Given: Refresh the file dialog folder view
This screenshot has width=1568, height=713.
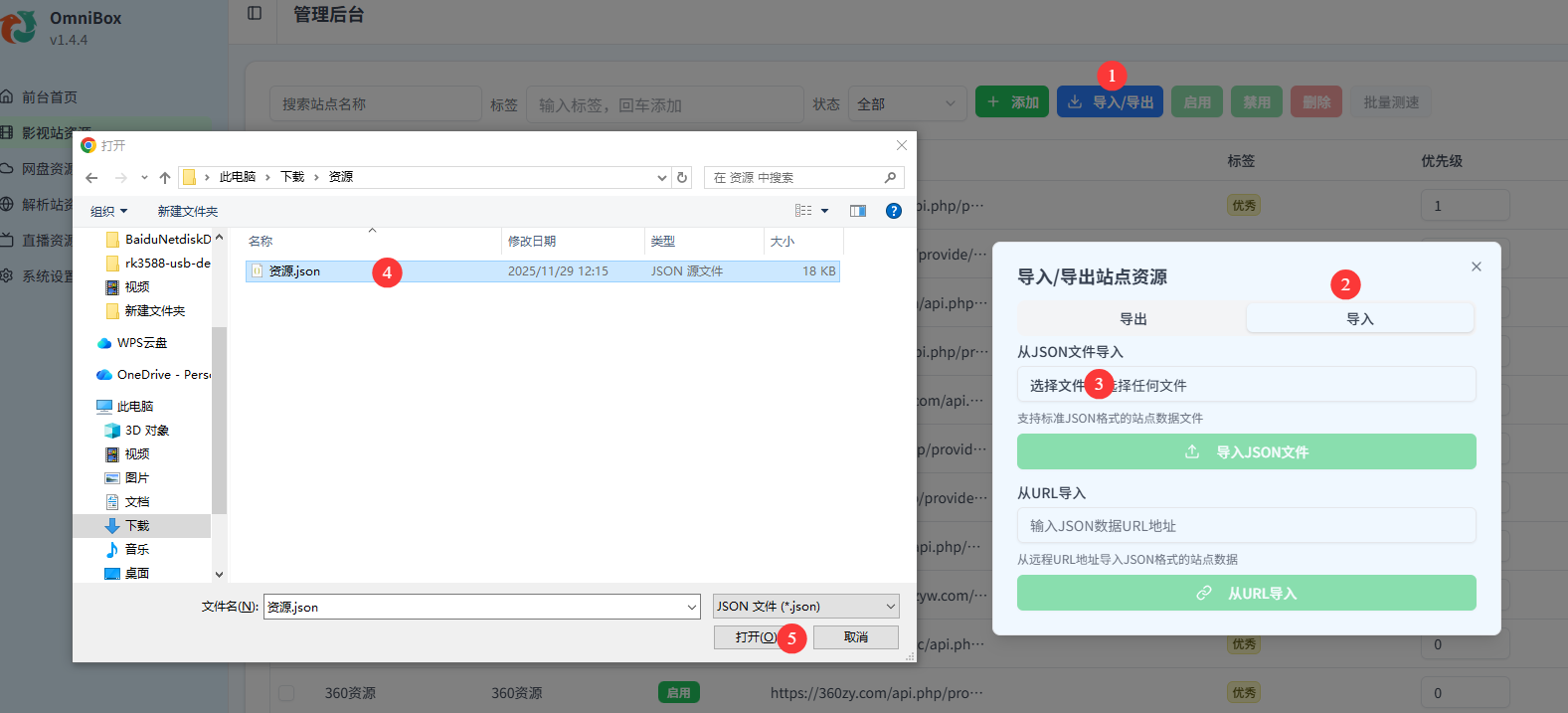Looking at the screenshot, I should coord(682,178).
